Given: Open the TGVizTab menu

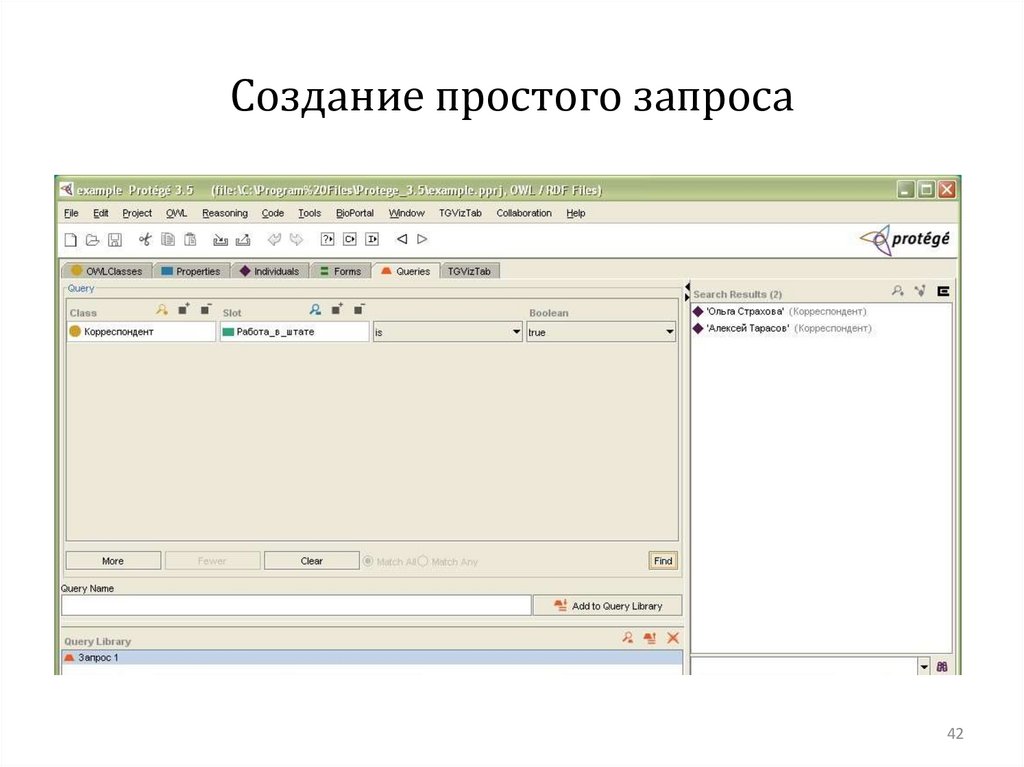Looking at the screenshot, I should (x=460, y=213).
